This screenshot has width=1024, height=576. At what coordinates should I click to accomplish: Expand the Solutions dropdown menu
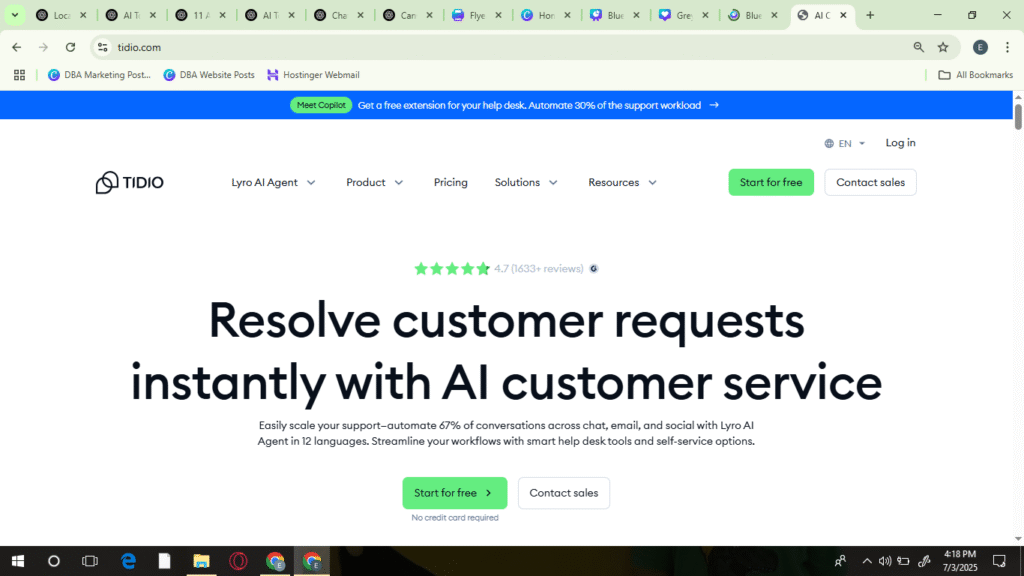pyautogui.click(x=526, y=182)
